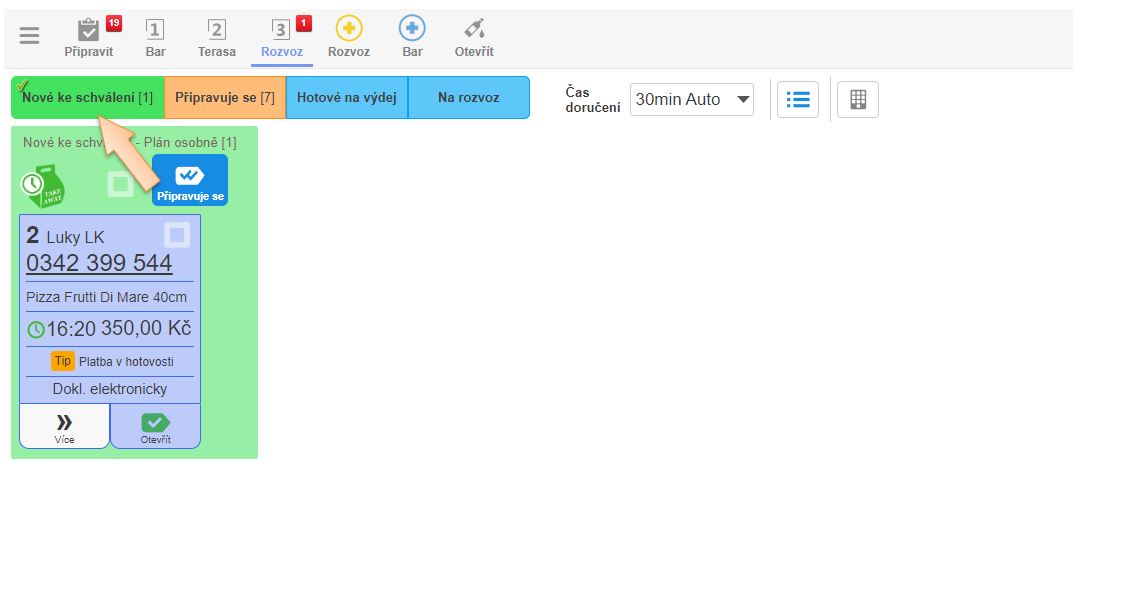Select the Bar table section 1
The width and height of the screenshot is (1127, 601).
(x=155, y=37)
